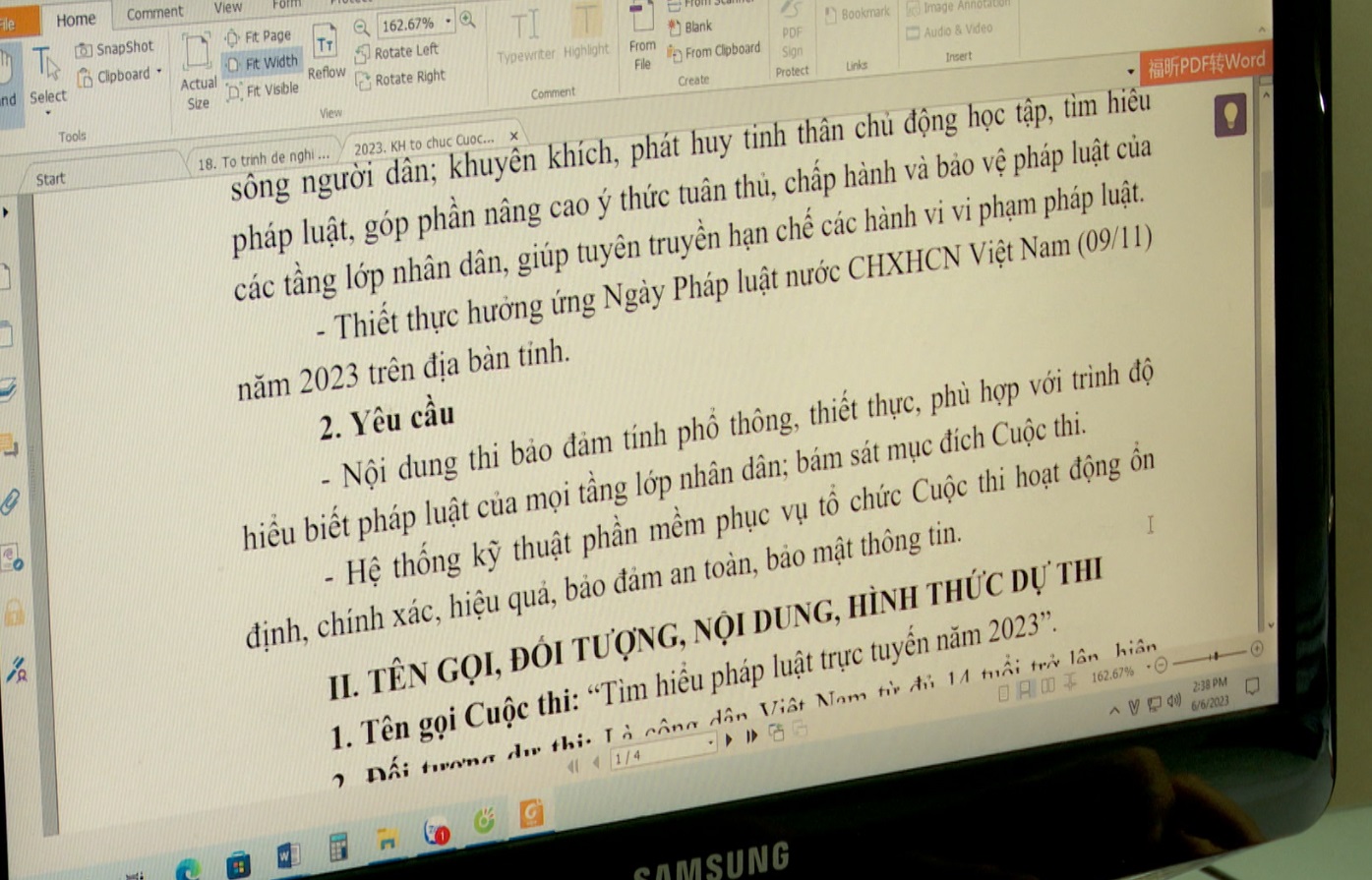Viewport: 1372px width, 880px height.
Task: Open the Home ribbon tab
Action: click(x=76, y=20)
